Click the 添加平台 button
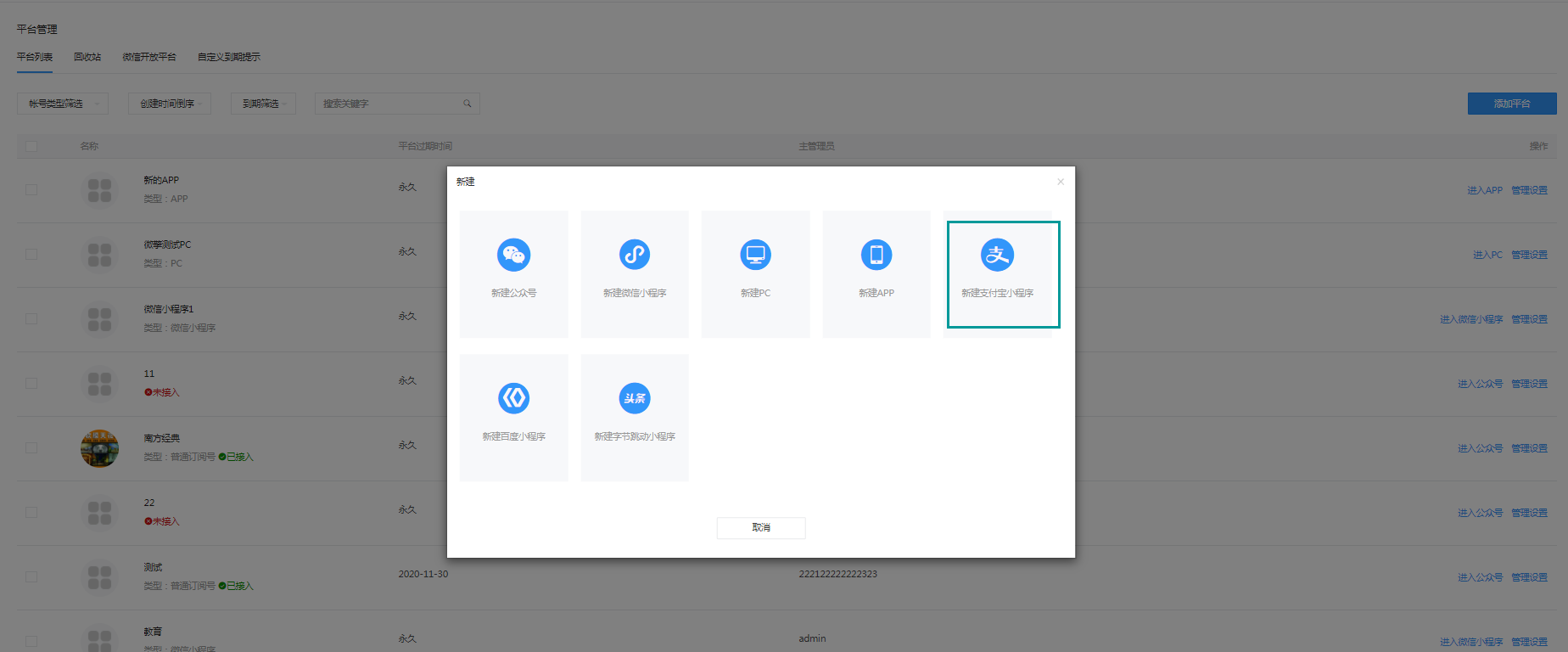The width and height of the screenshot is (1568, 652). (1512, 104)
